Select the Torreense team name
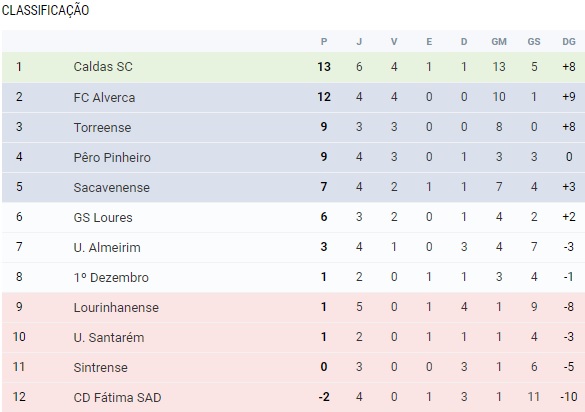The image size is (585, 412). coord(102,128)
